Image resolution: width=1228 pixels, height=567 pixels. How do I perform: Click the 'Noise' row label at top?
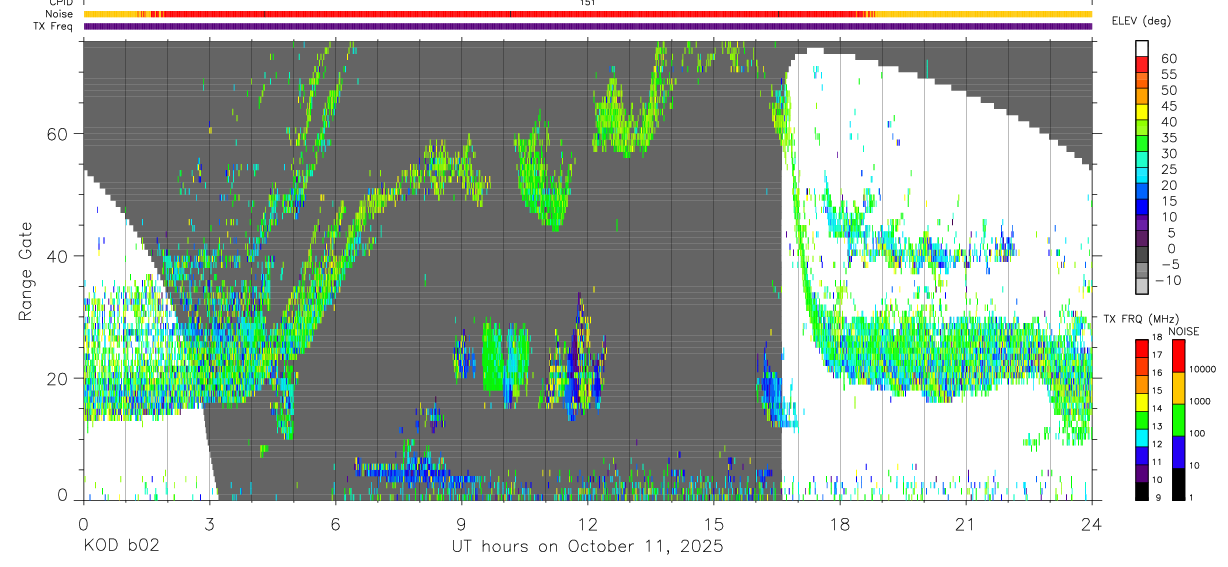pos(59,14)
